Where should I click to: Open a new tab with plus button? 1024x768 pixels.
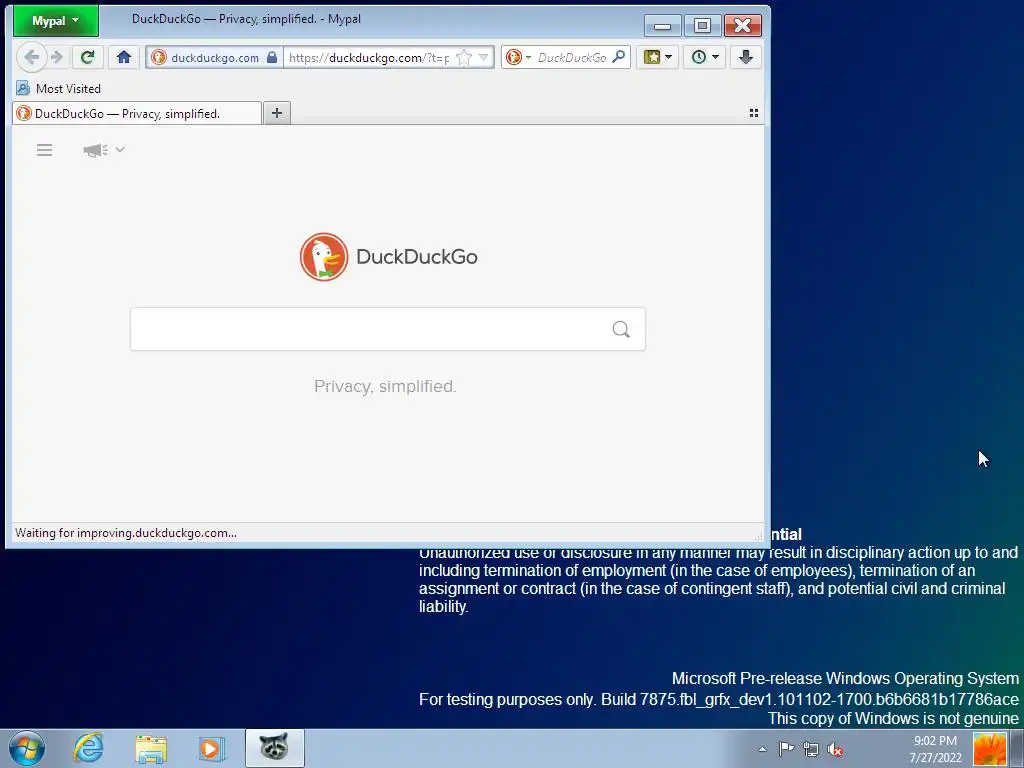(277, 113)
